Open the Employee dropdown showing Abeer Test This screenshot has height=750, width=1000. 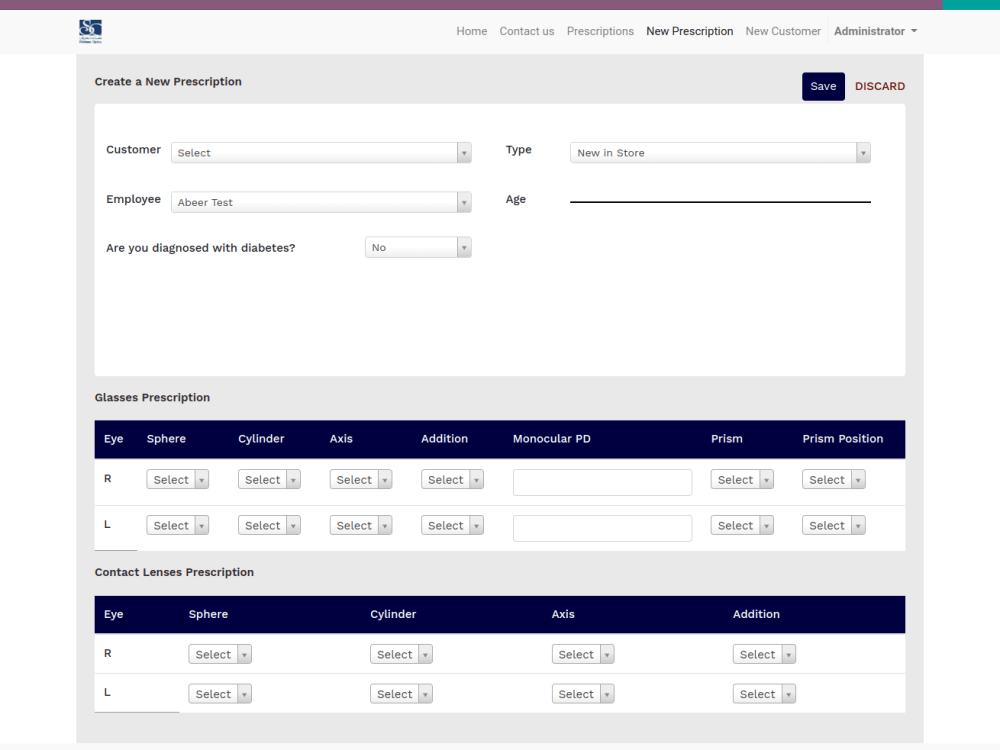click(321, 202)
